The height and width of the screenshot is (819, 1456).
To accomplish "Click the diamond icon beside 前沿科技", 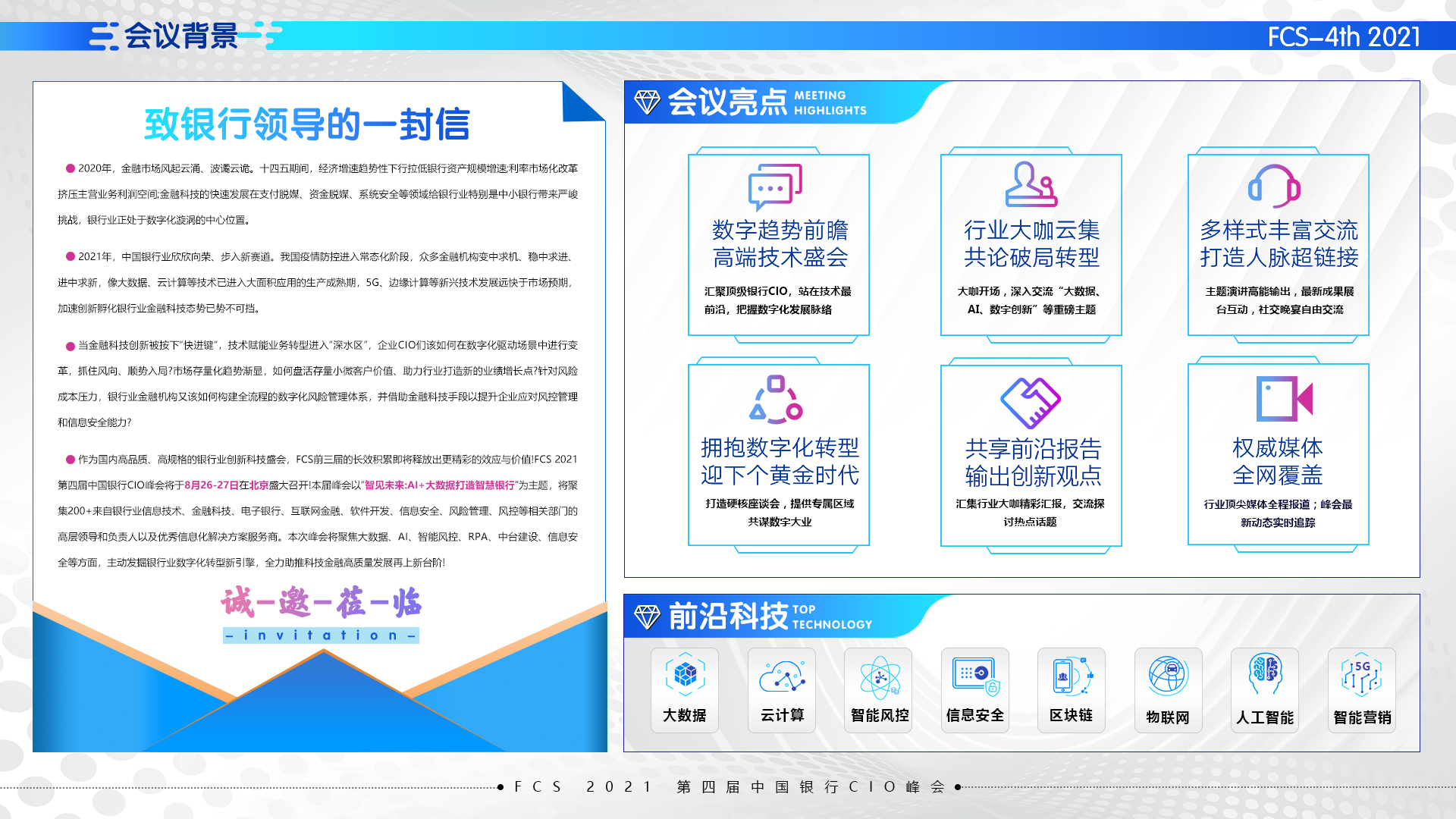I will click(x=647, y=616).
